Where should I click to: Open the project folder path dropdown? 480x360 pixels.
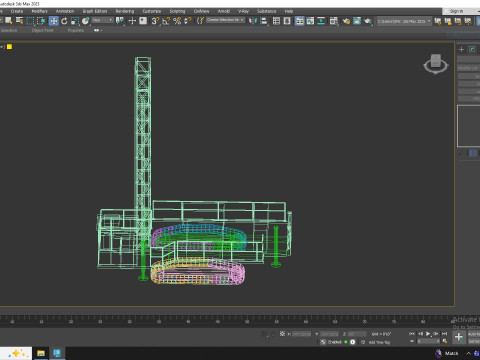(404, 21)
